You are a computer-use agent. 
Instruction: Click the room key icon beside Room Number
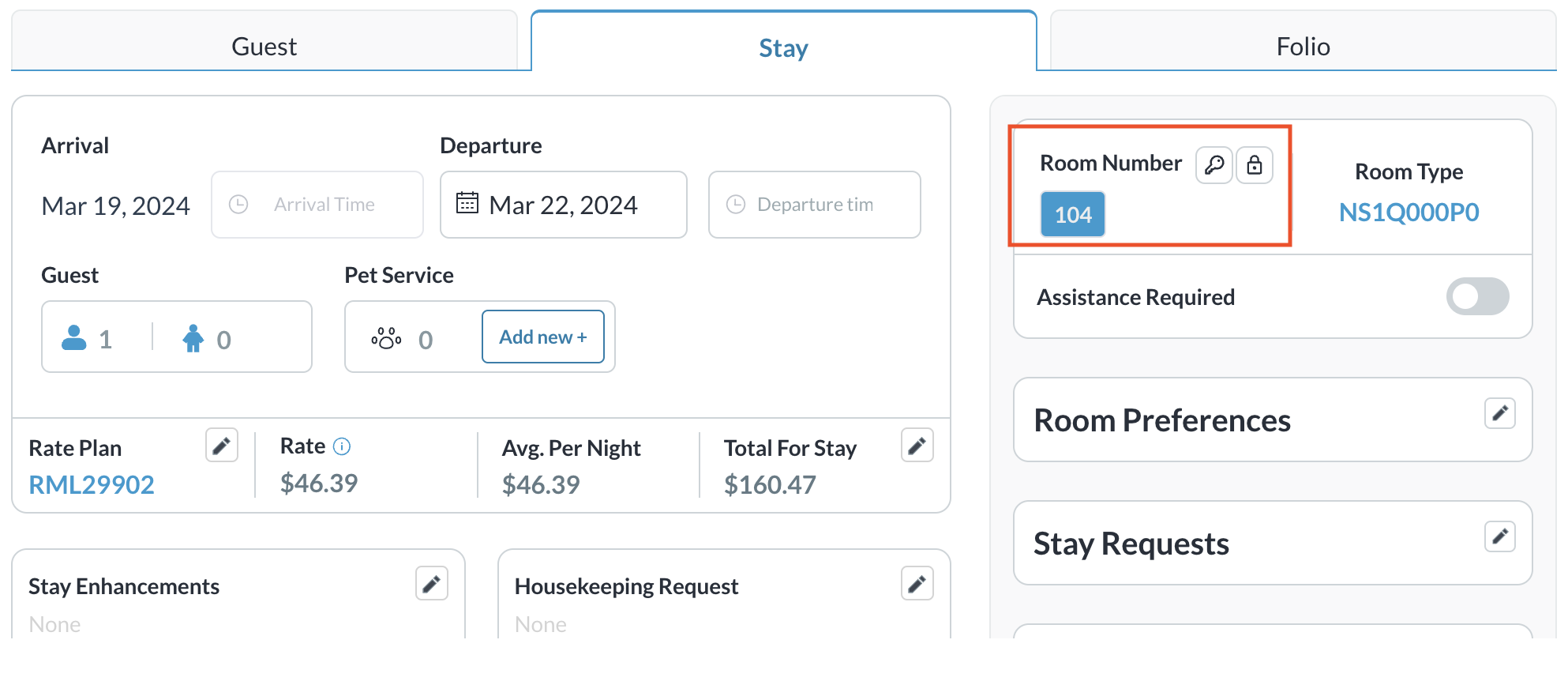(x=1214, y=165)
